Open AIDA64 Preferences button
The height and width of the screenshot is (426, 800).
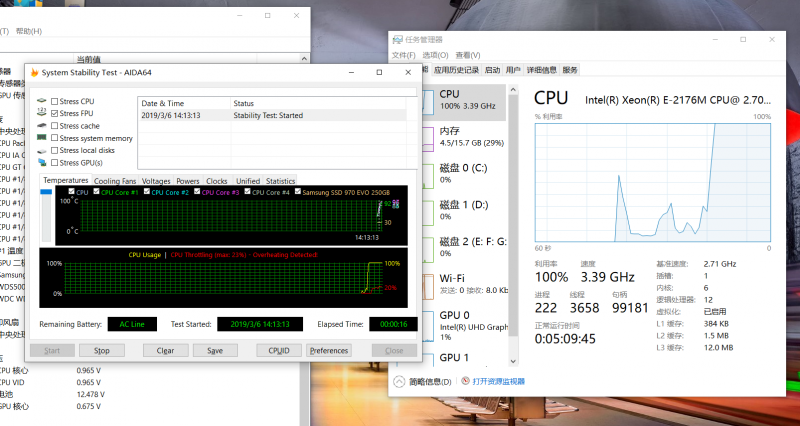coord(329,350)
